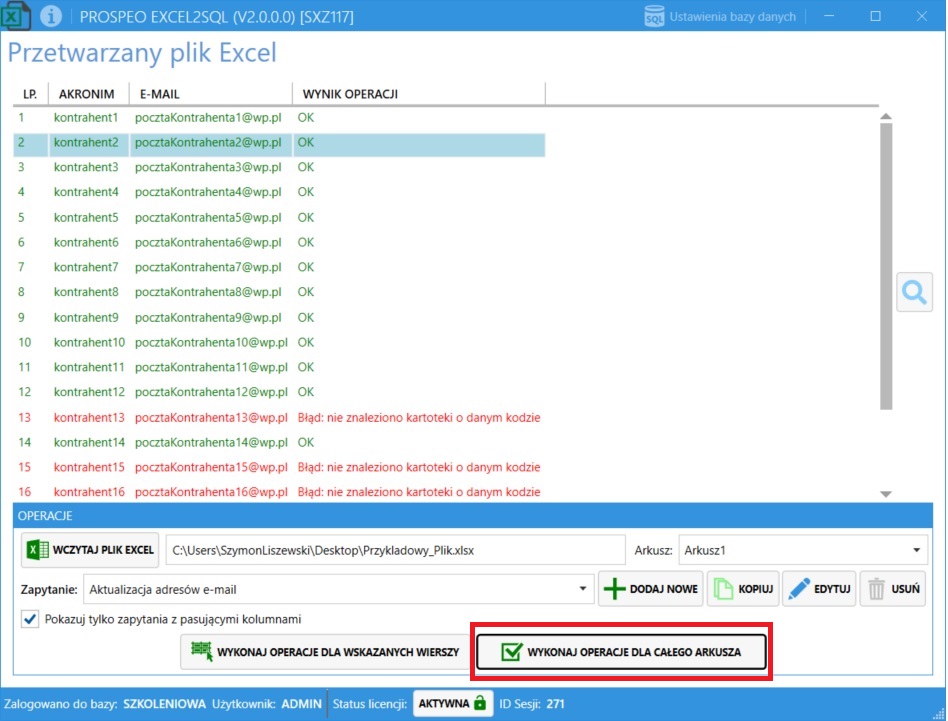Click the KOPIUJ button
Viewport: 948px width, 721px height.
pyautogui.click(x=743, y=589)
